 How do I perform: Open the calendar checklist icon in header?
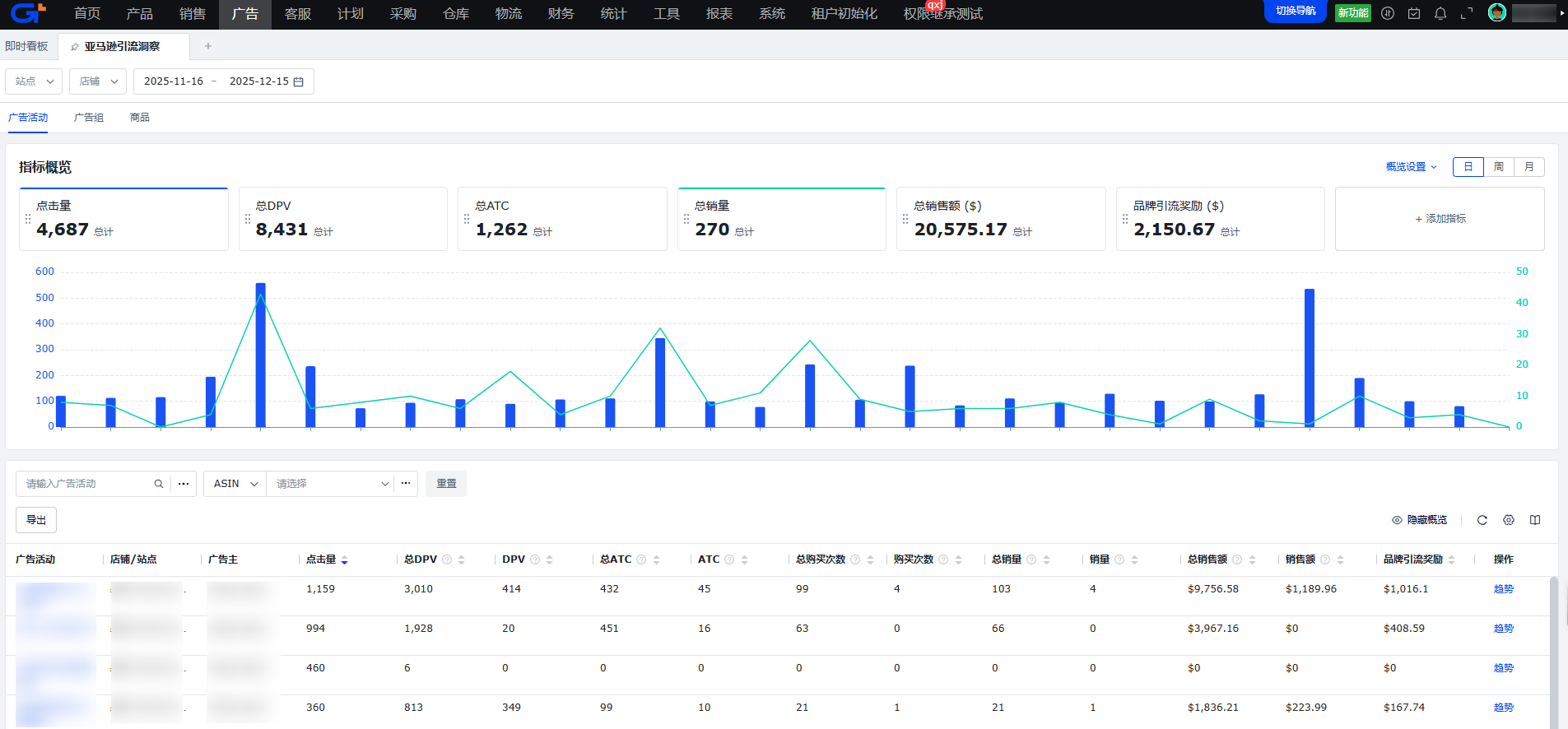pos(1414,13)
